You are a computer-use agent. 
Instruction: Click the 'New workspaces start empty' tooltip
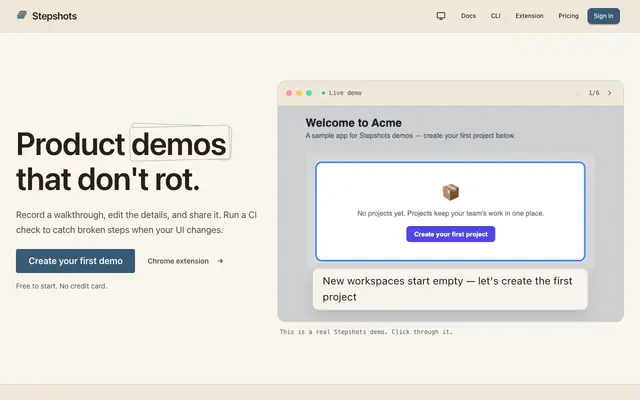click(450, 289)
